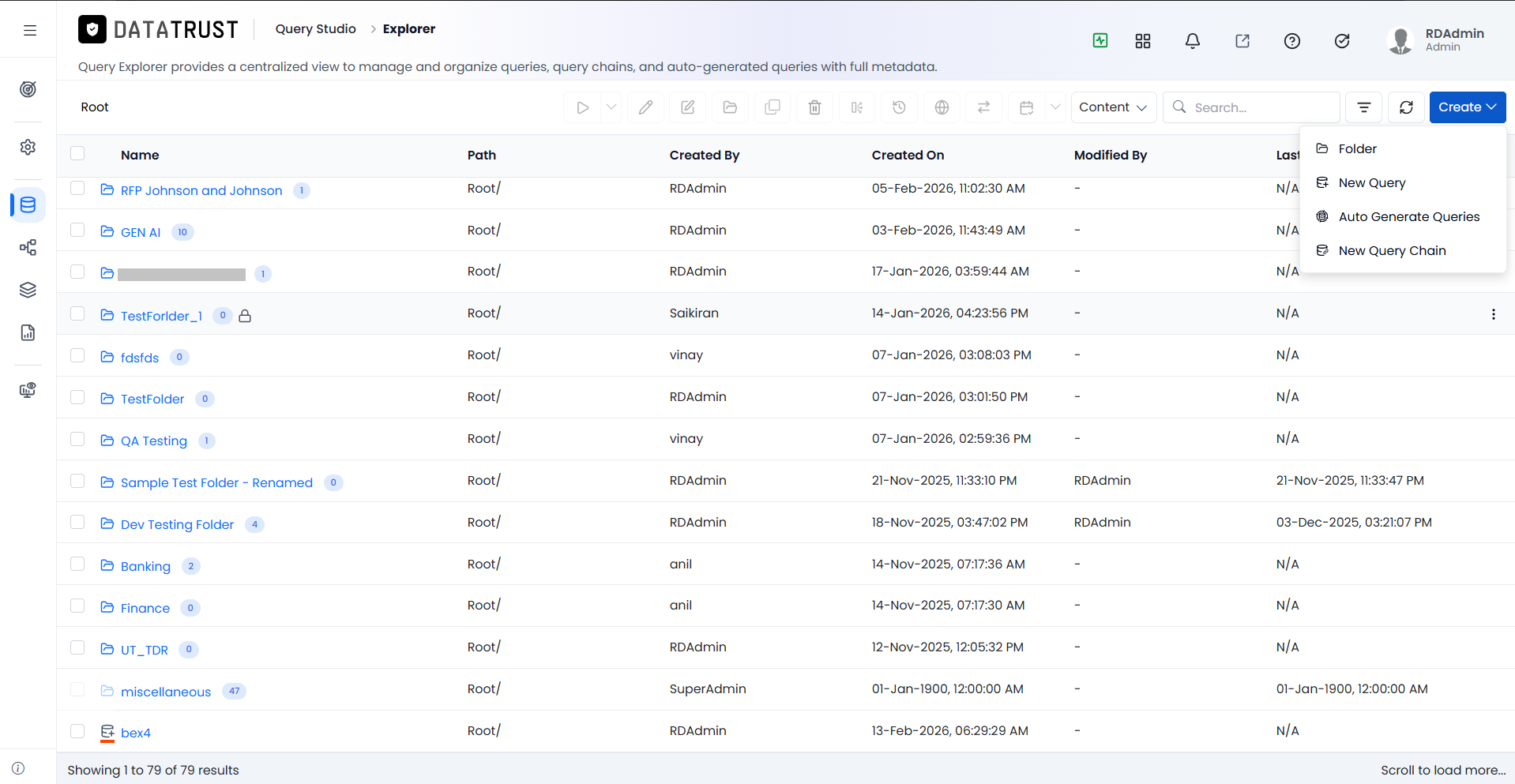Click the pencil rename toolbar icon
Image resolution: width=1515 pixels, height=784 pixels.
646,107
